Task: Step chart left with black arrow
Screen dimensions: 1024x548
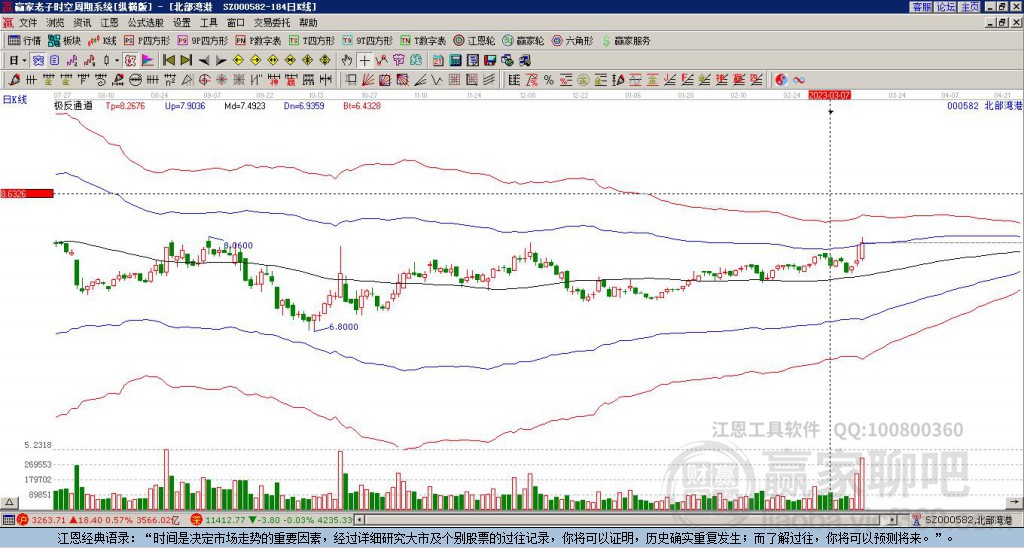Action: 204,61
